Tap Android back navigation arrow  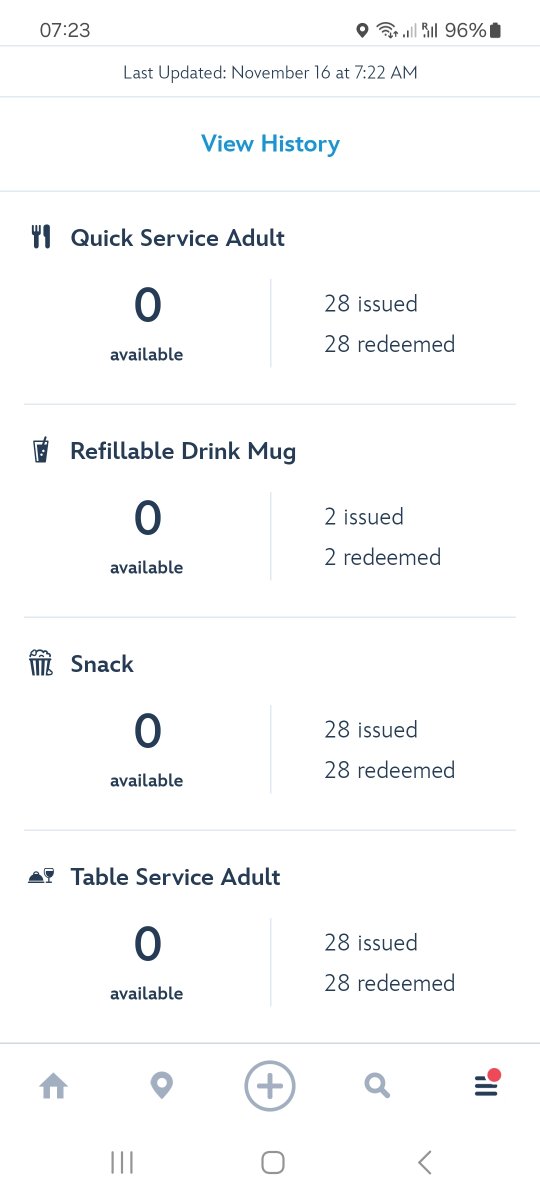(425, 1162)
